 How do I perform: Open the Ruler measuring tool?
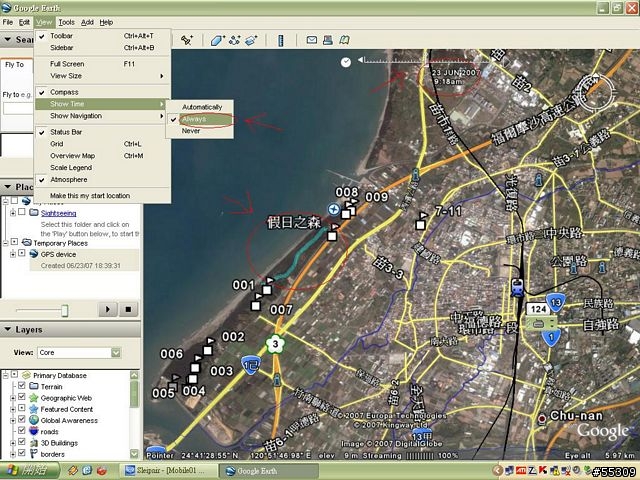281,40
